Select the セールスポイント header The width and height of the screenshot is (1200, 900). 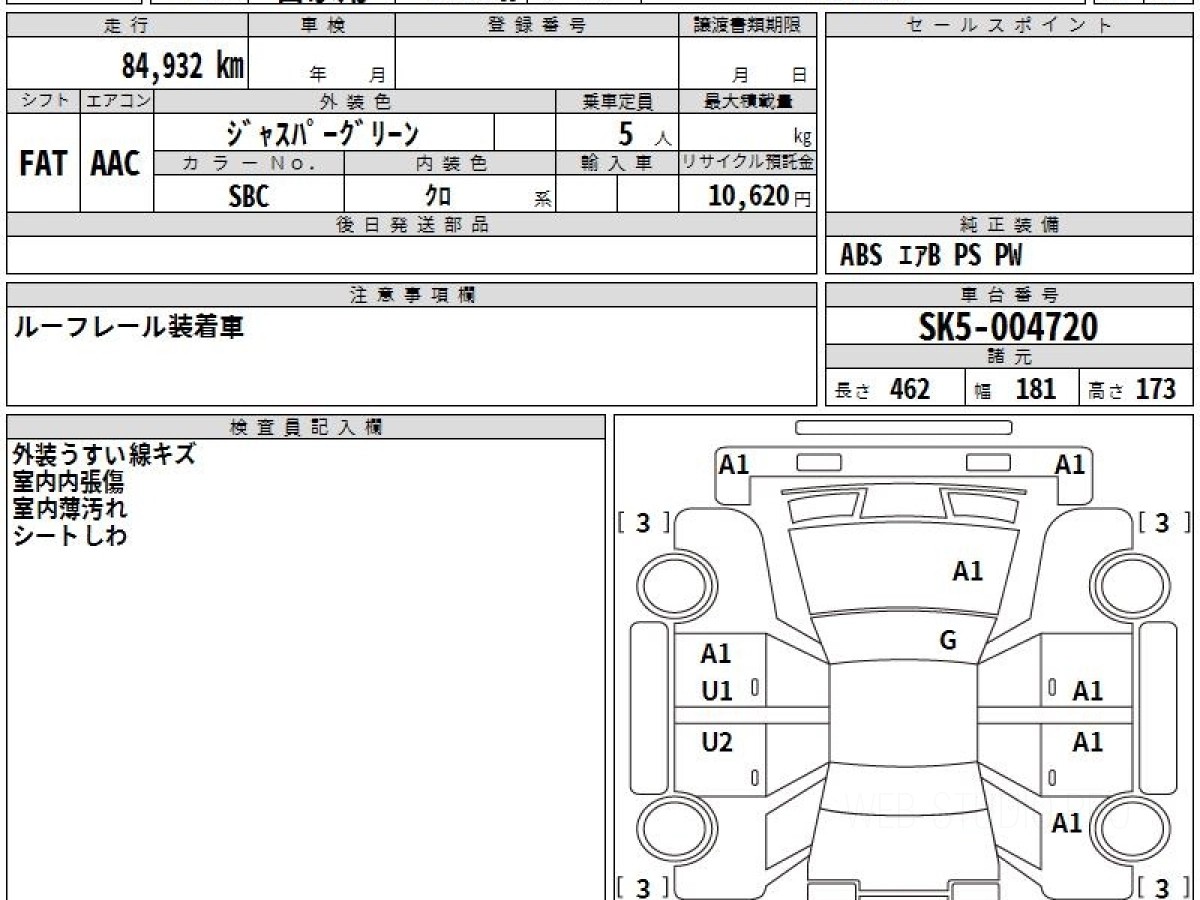pyautogui.click(x=1009, y=26)
